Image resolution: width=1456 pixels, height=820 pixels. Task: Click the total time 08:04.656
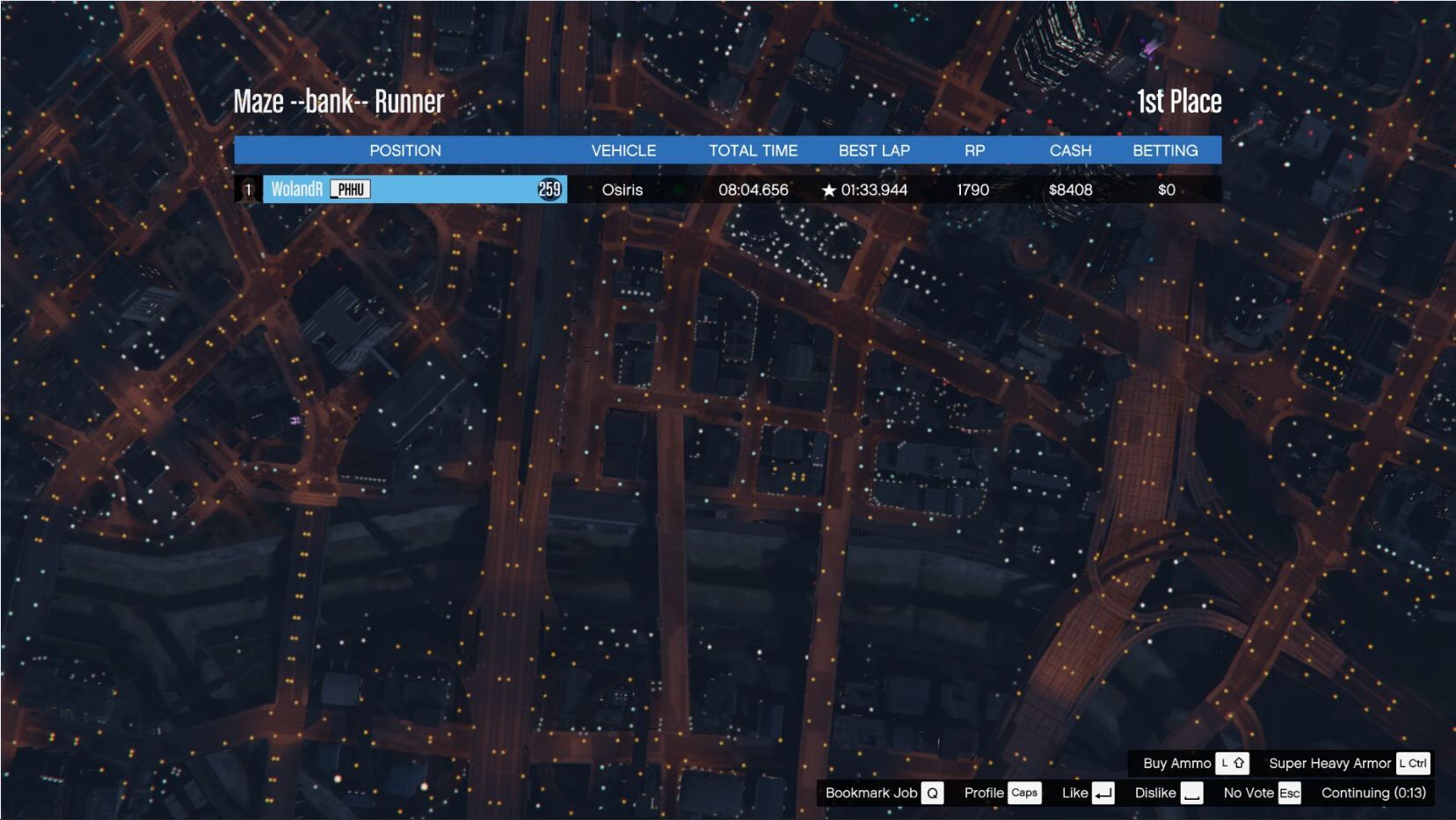(753, 190)
